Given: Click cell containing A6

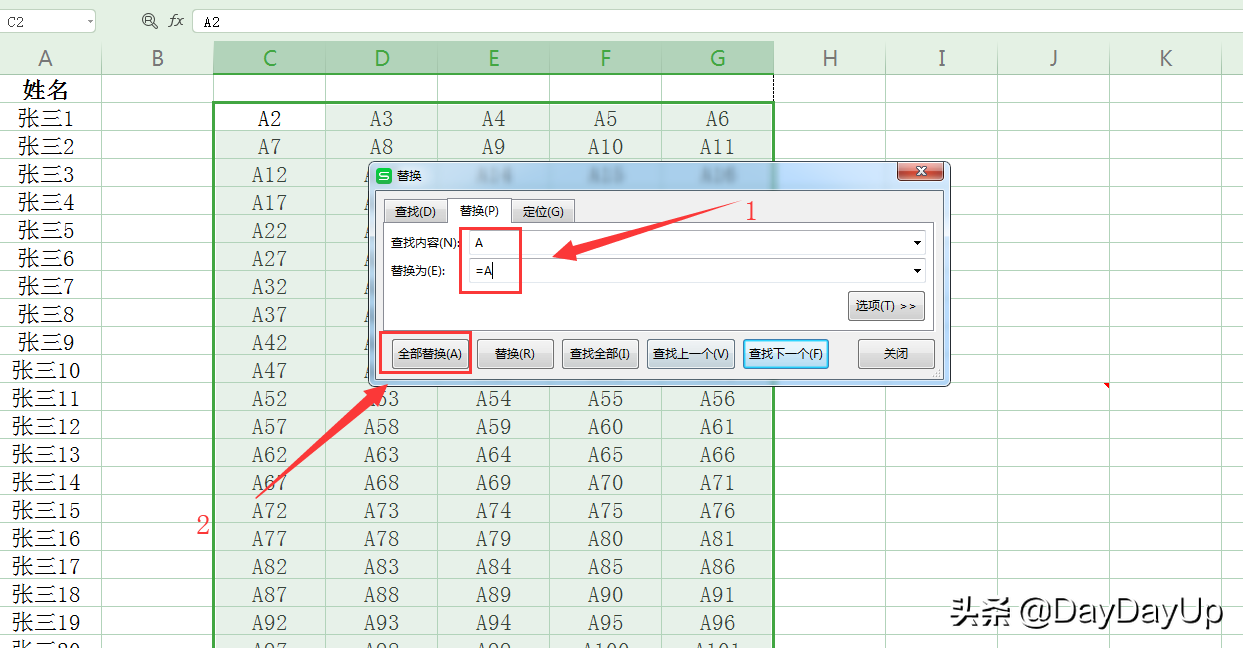Looking at the screenshot, I should [x=717, y=118].
